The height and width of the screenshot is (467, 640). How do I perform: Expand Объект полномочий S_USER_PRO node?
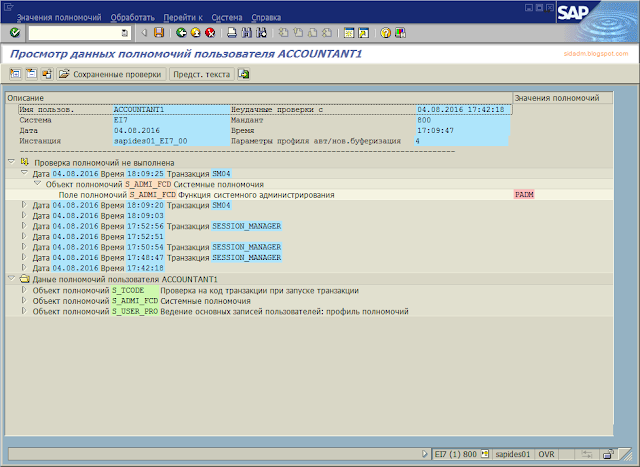click(x=24, y=311)
